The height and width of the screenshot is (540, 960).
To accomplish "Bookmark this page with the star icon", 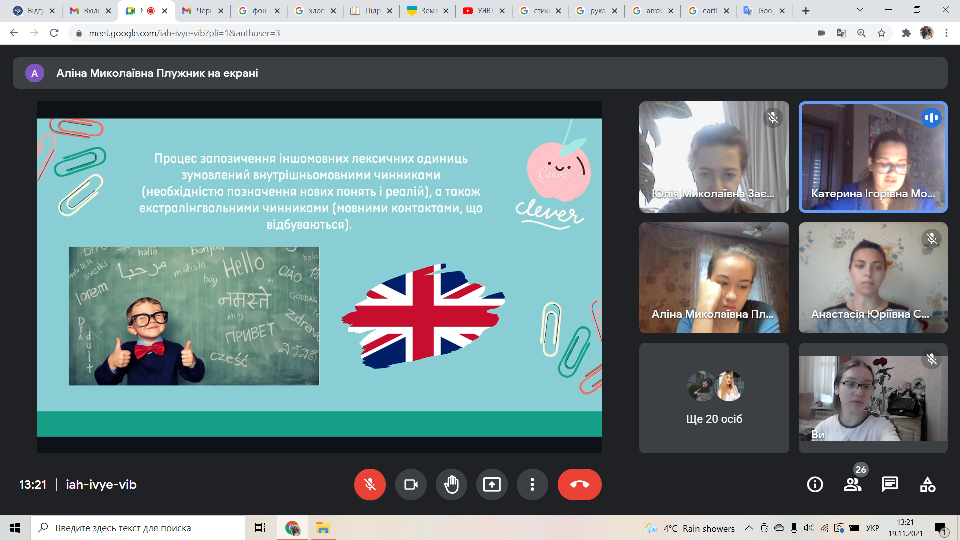I will (x=881, y=33).
